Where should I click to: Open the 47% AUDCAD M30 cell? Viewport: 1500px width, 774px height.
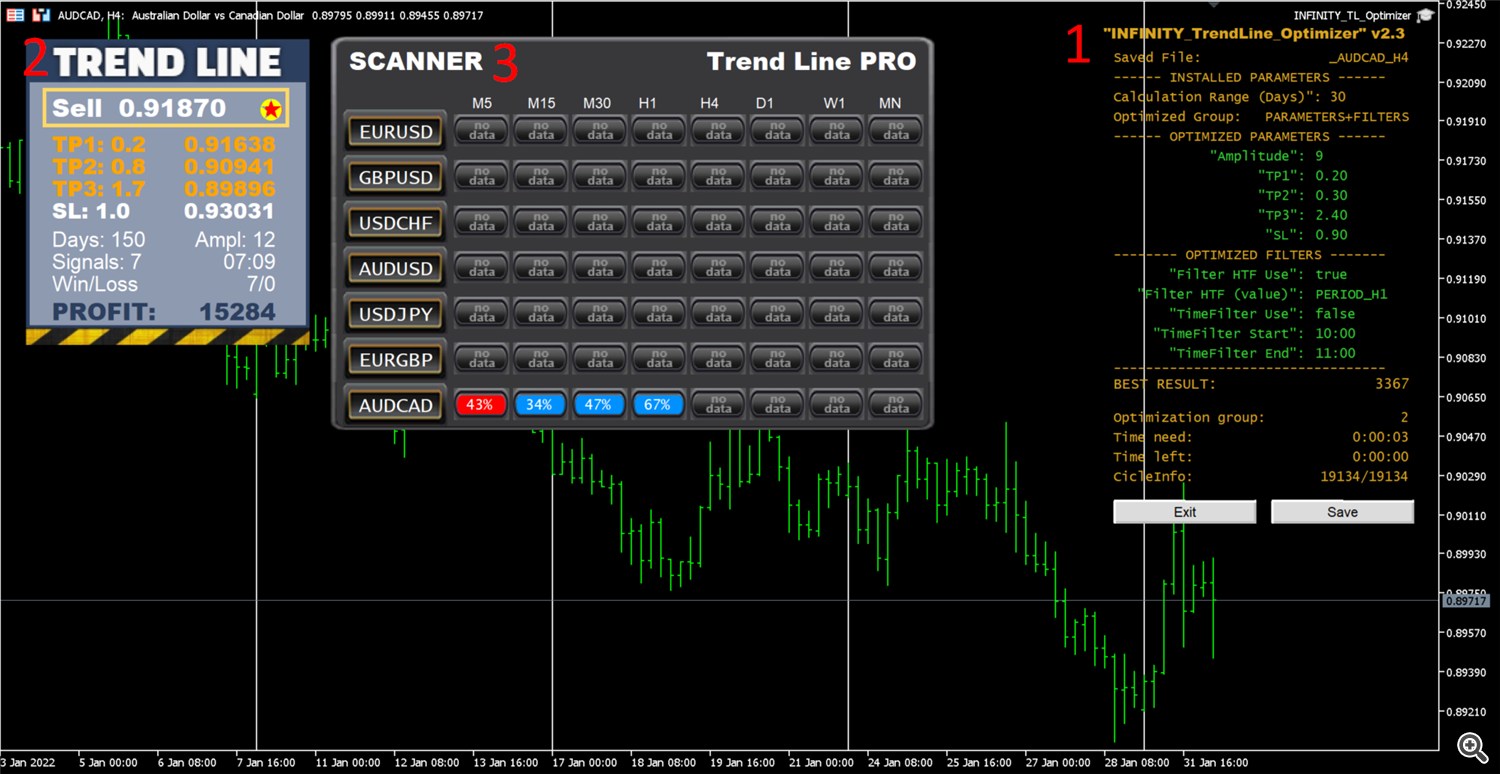pos(599,405)
